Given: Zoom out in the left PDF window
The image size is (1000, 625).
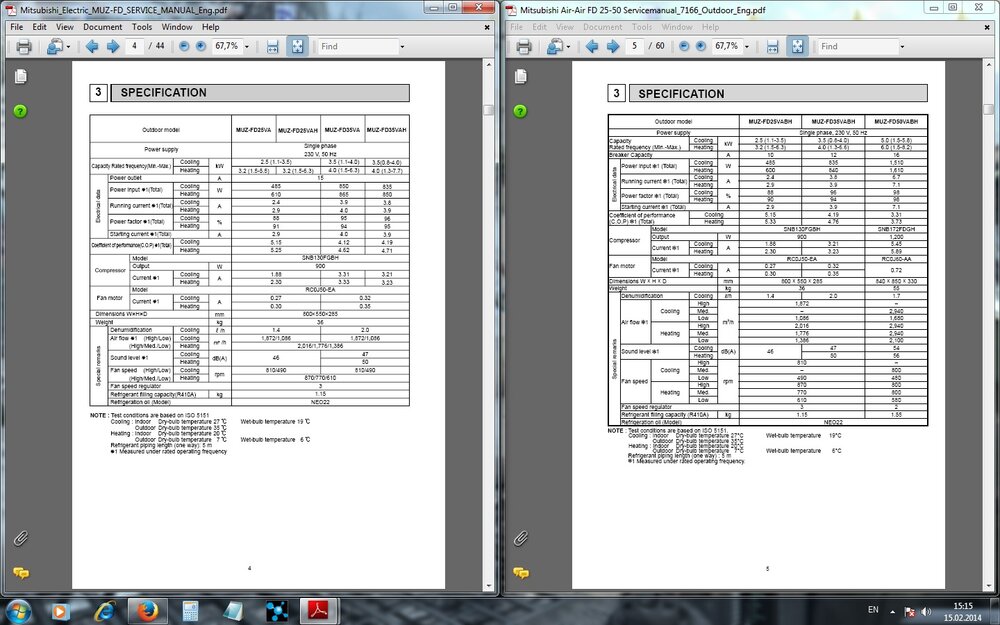Looking at the screenshot, I should pyautogui.click(x=184, y=46).
